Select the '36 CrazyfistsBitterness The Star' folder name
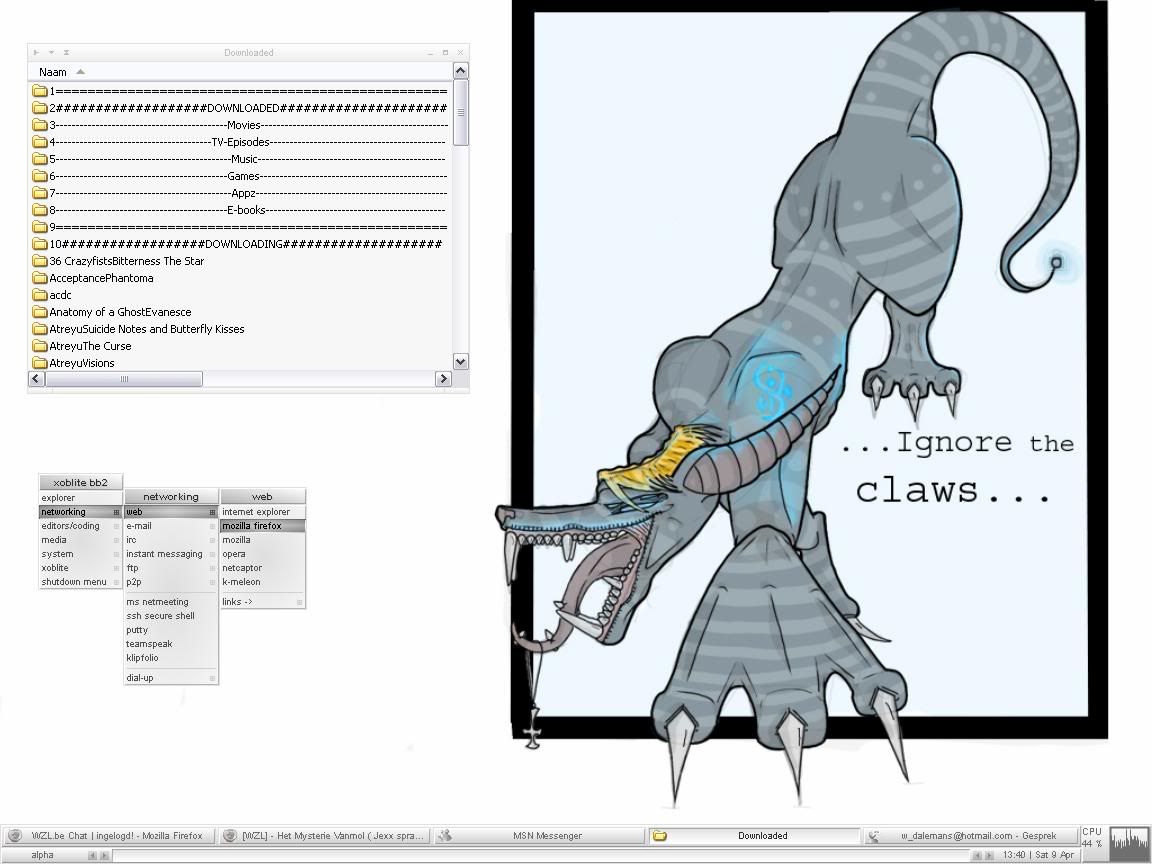The width and height of the screenshot is (1152, 864). (x=126, y=262)
